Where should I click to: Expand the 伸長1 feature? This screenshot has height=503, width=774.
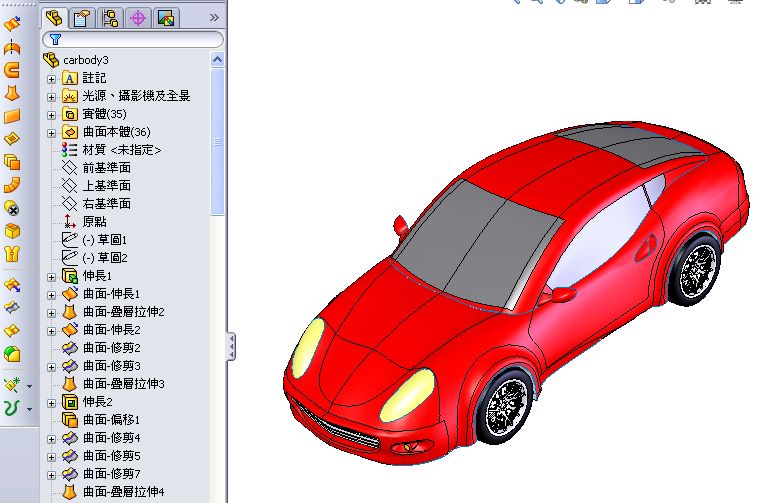tap(51, 277)
